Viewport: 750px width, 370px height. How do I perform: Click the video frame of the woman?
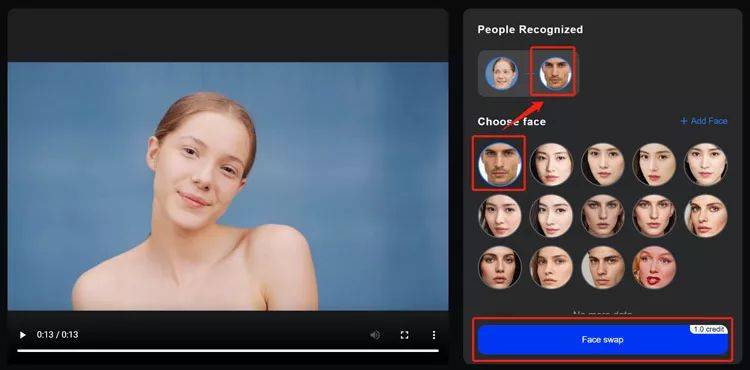pyautogui.click(x=228, y=186)
